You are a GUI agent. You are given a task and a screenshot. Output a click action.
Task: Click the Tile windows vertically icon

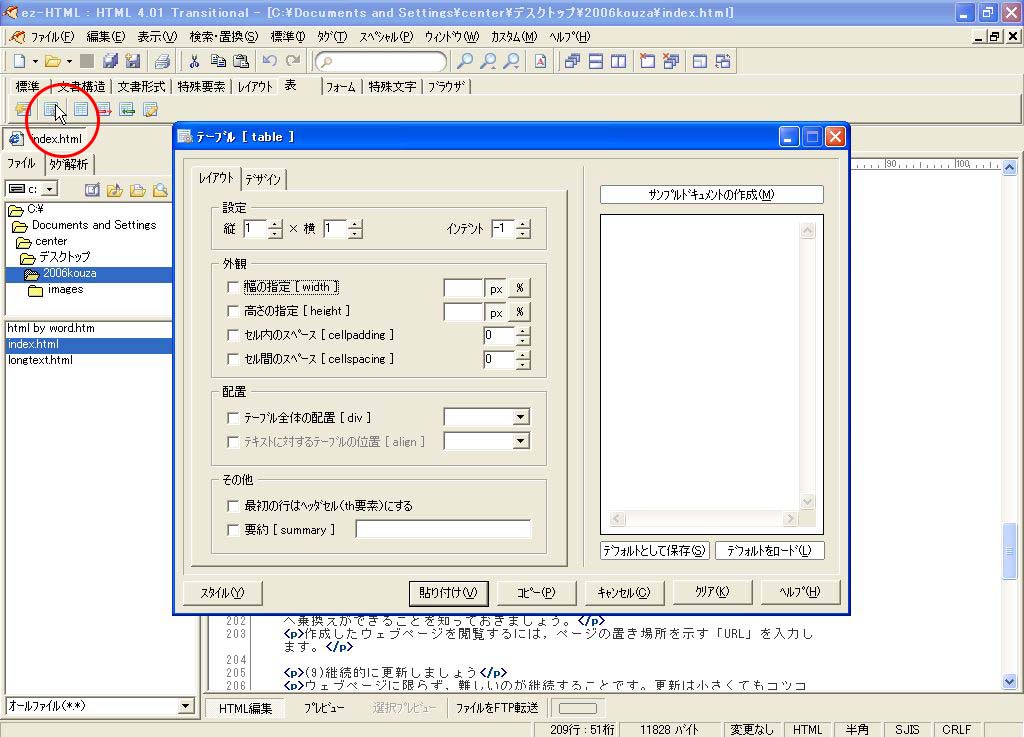pos(618,61)
